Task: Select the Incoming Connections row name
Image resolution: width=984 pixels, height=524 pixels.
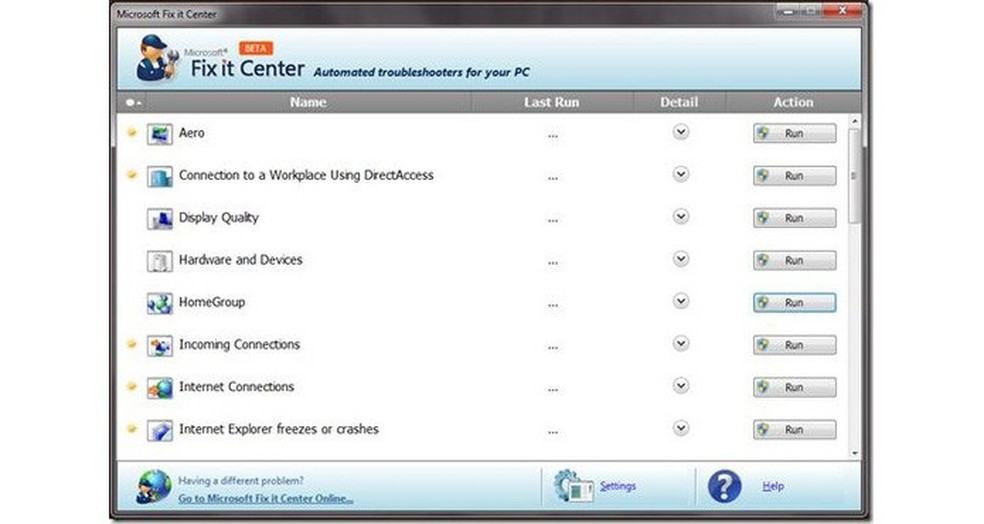Action: click(x=239, y=345)
